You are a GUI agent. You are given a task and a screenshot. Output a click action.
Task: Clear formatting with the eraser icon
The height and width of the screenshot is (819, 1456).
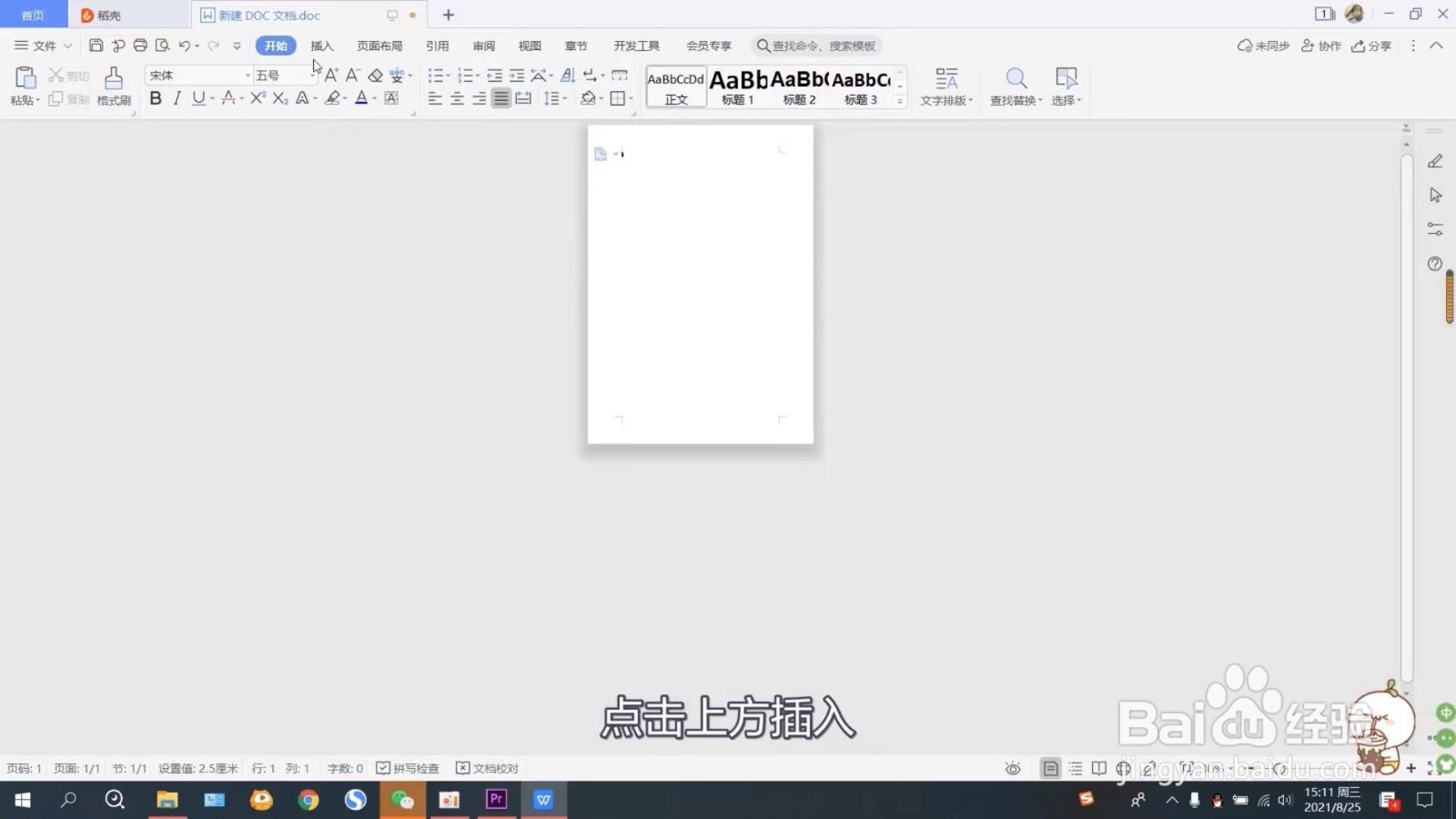tap(375, 76)
